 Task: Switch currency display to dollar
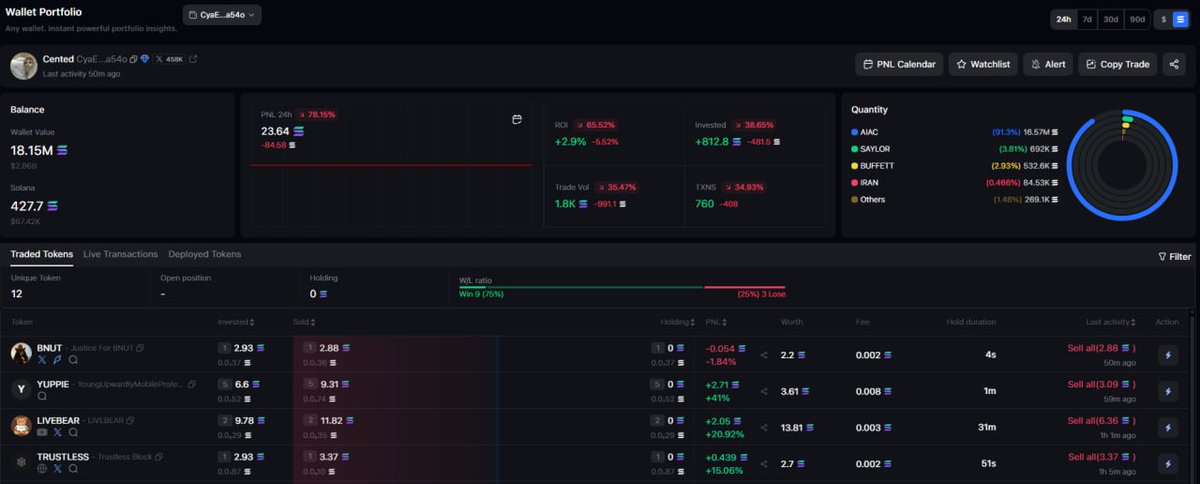1164,19
